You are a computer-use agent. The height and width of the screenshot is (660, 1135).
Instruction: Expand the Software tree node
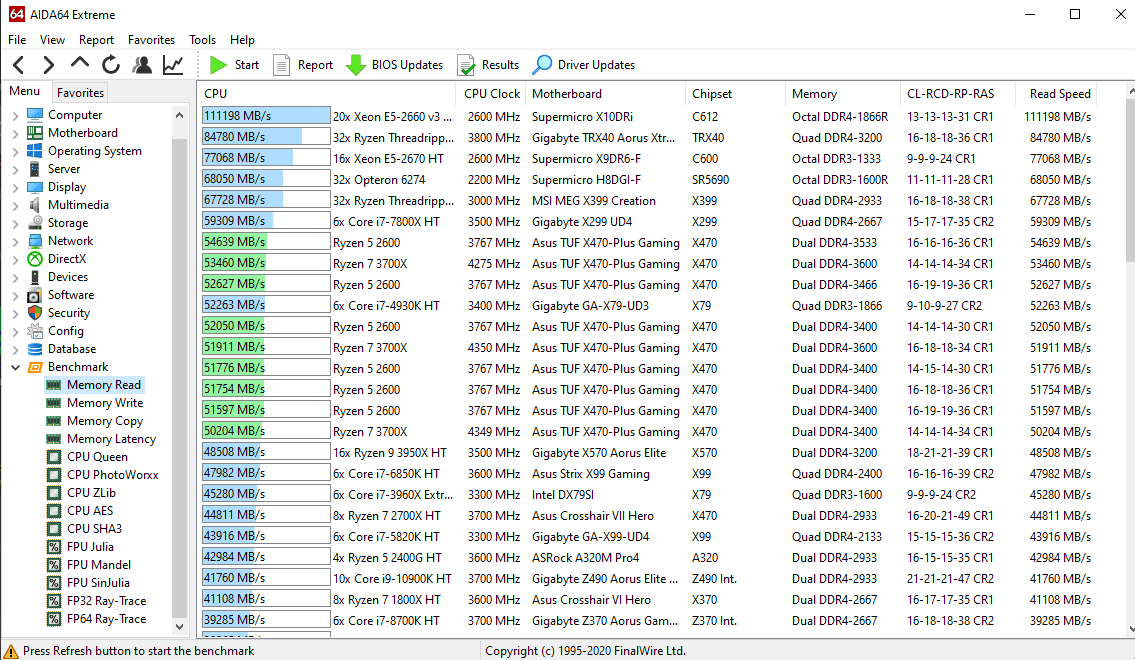click(15, 295)
